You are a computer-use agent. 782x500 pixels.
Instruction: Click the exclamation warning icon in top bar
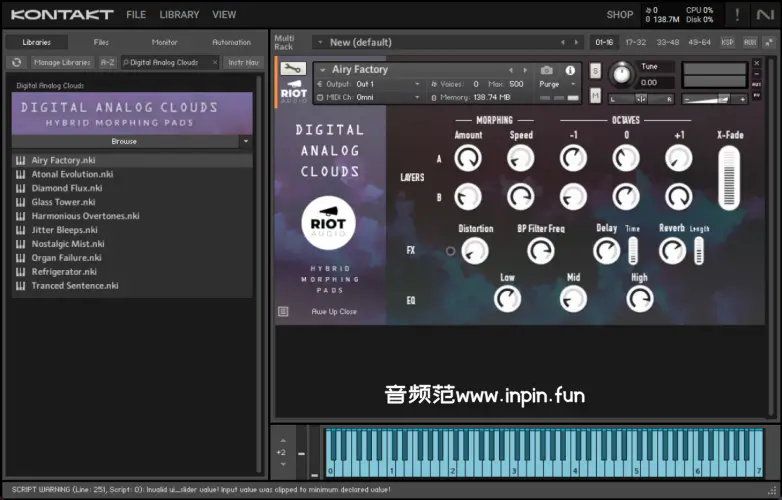coord(737,14)
